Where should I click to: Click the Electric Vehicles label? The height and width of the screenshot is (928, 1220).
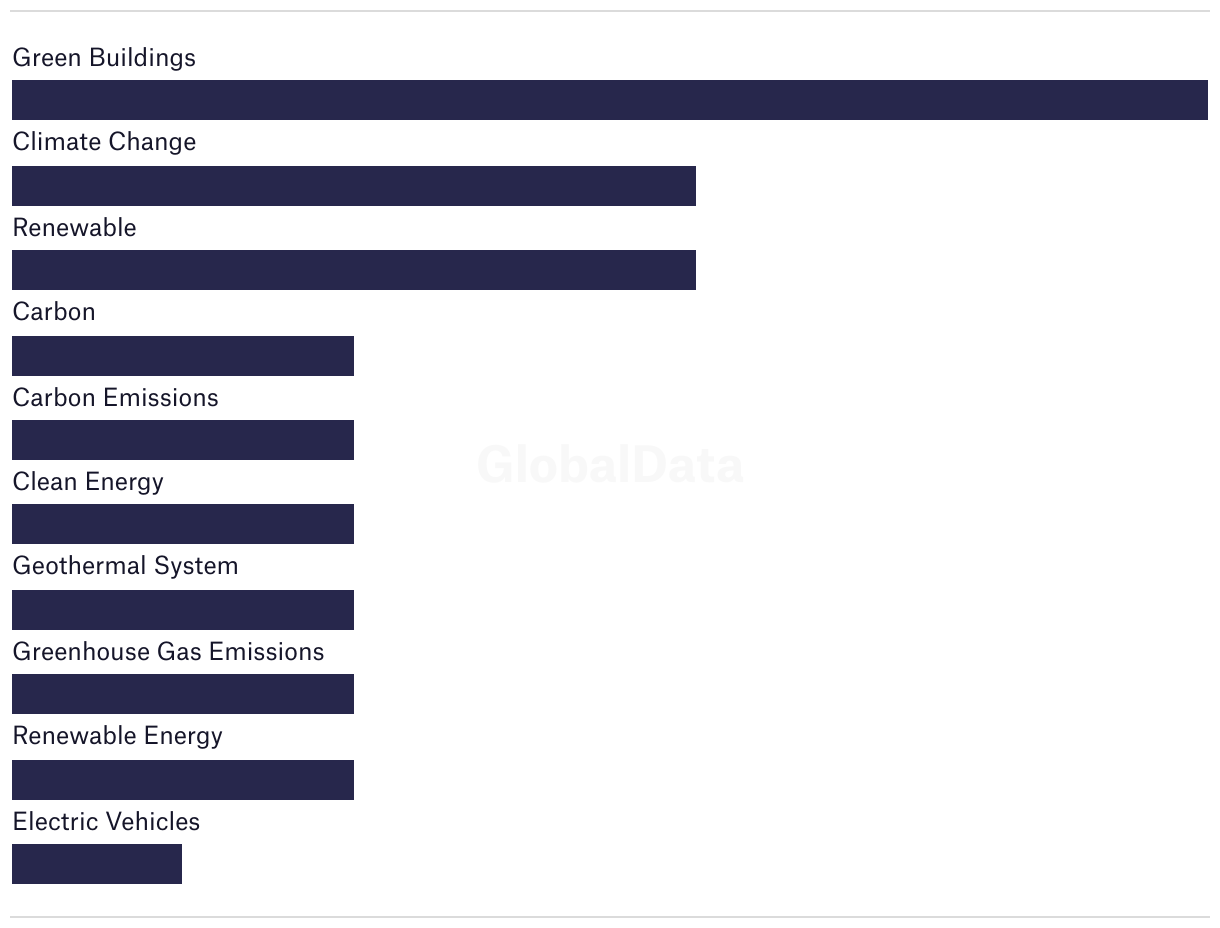pos(106,821)
